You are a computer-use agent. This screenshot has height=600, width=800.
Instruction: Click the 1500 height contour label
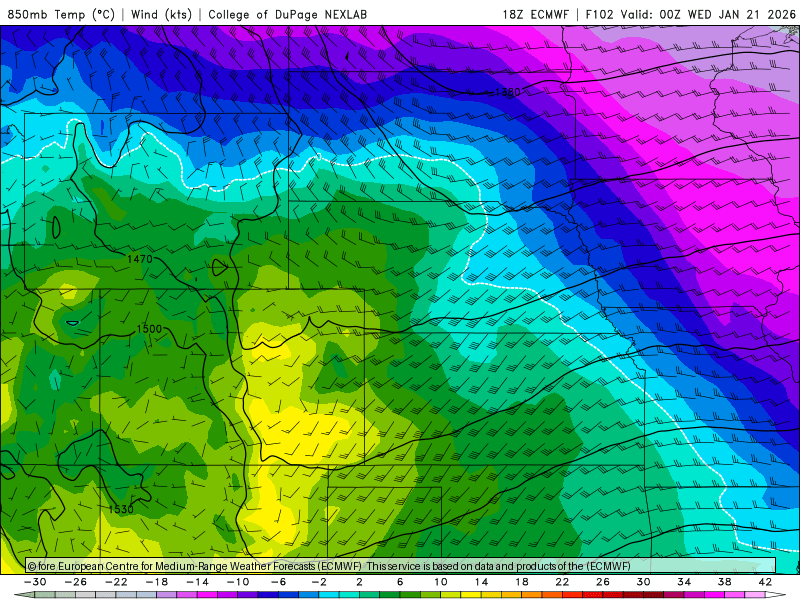point(149,329)
